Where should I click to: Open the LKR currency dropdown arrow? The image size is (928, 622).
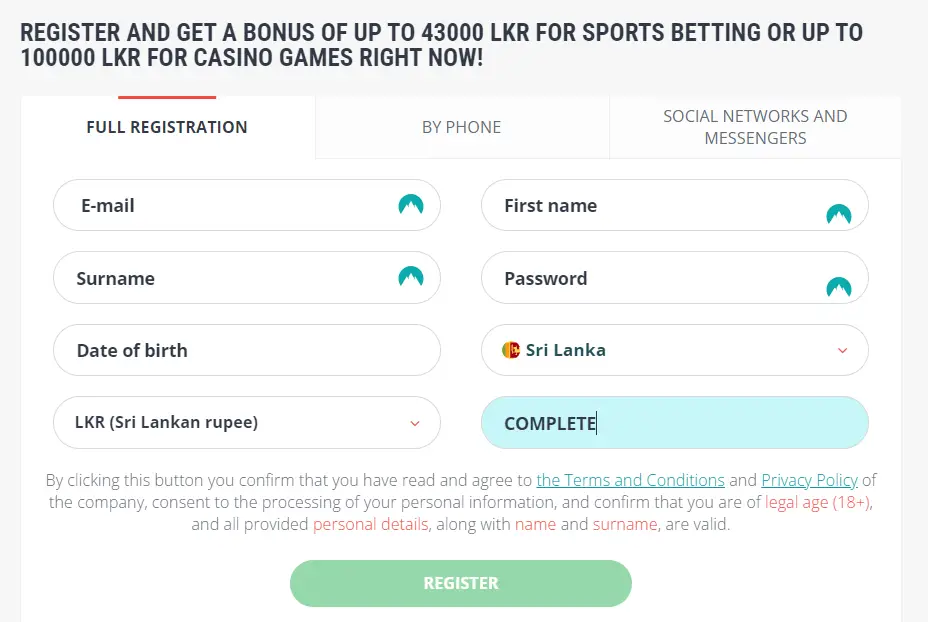(x=415, y=423)
